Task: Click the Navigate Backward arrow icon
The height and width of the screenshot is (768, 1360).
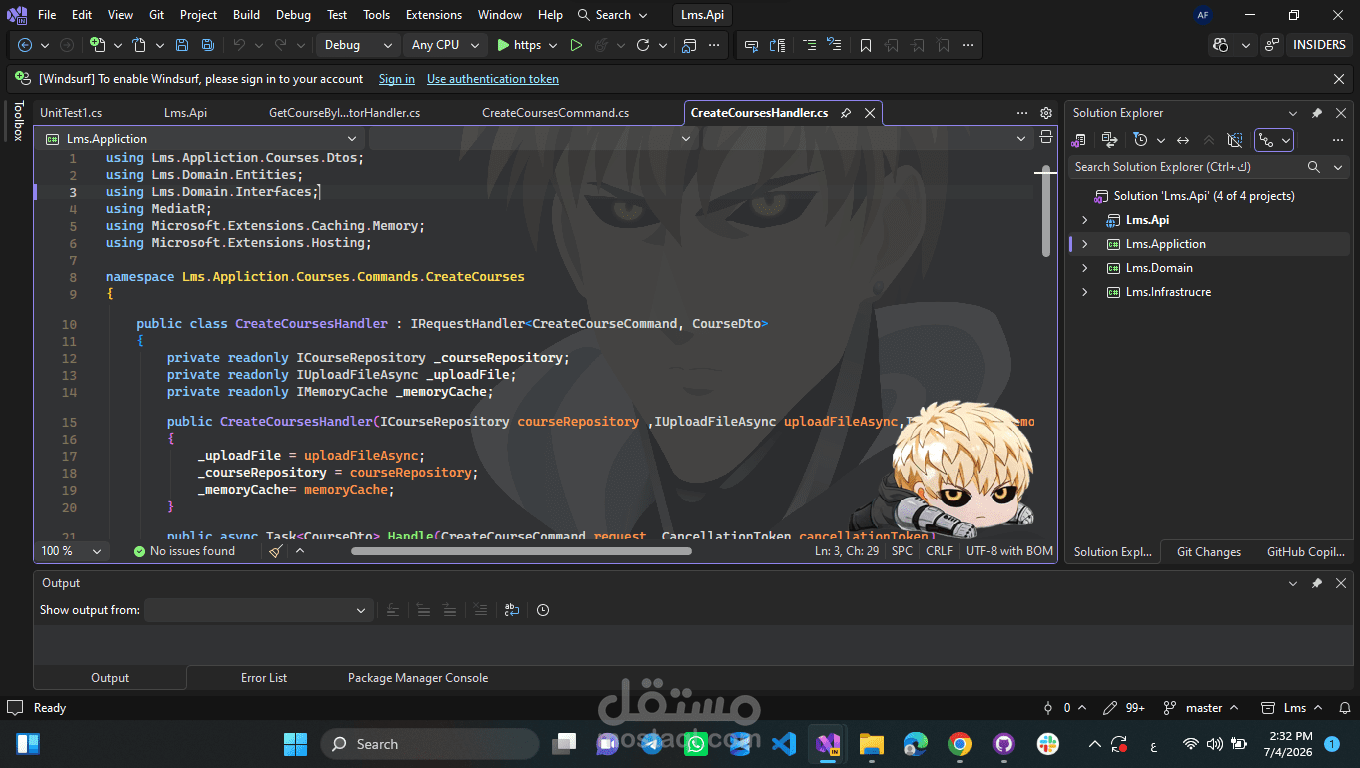Action: (x=25, y=45)
